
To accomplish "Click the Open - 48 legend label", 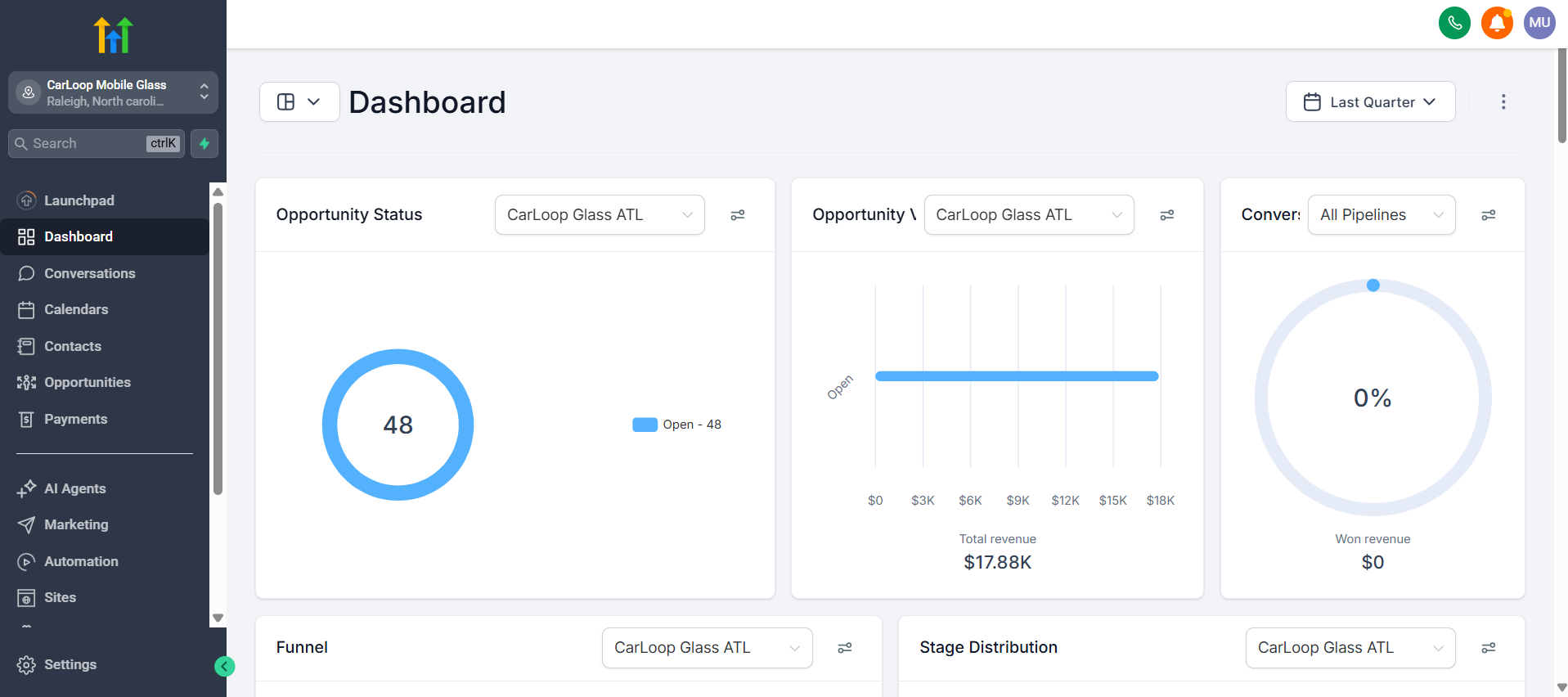I will click(x=692, y=425).
